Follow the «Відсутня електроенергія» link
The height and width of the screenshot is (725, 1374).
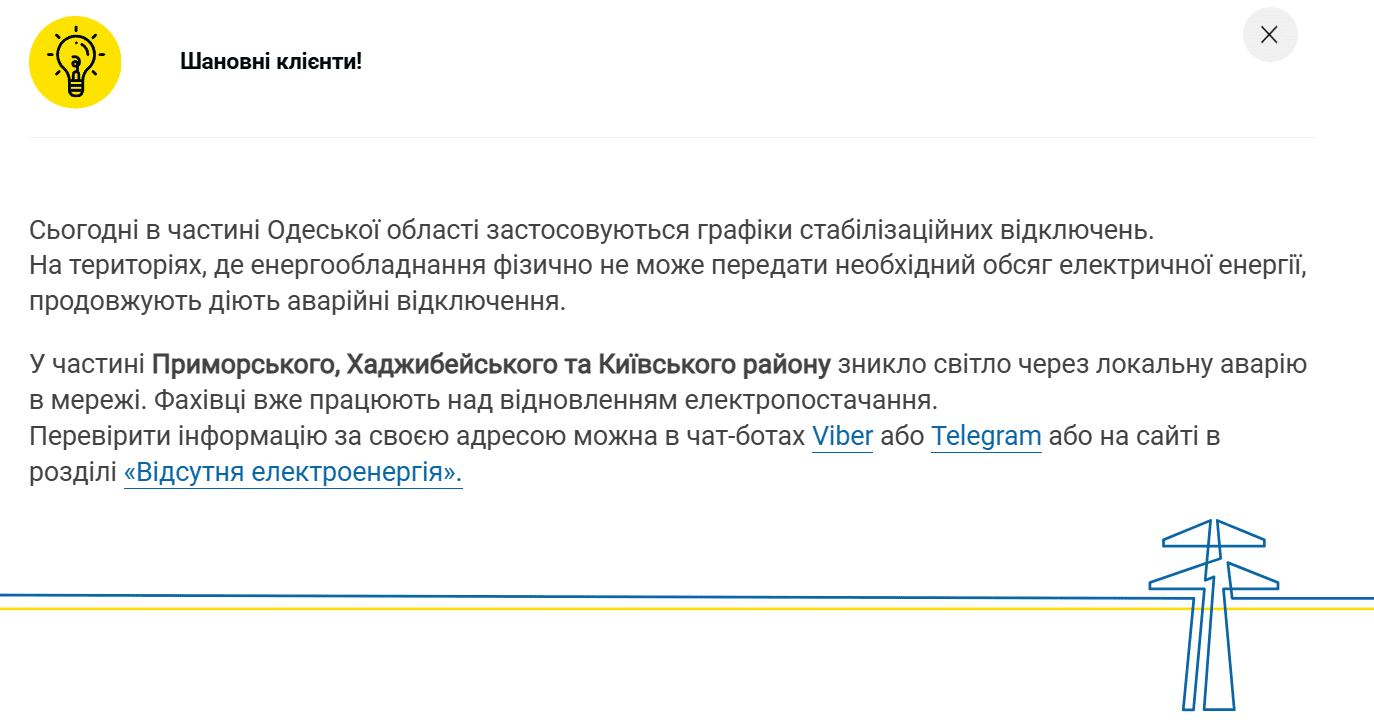293,473
